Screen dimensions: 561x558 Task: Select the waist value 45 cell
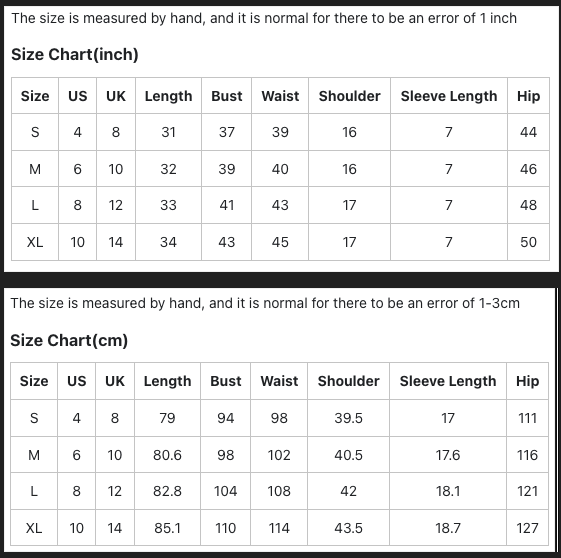tap(280, 242)
